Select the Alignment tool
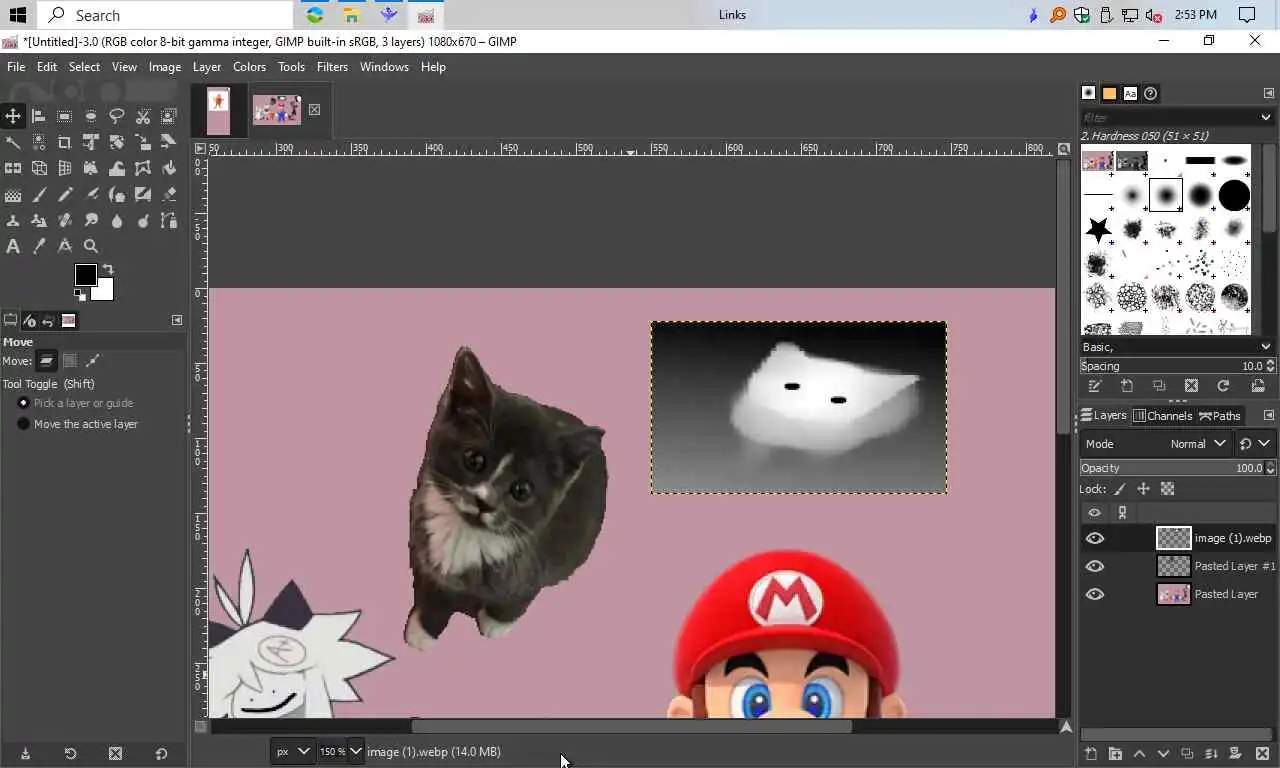1280x768 pixels. pos(39,116)
